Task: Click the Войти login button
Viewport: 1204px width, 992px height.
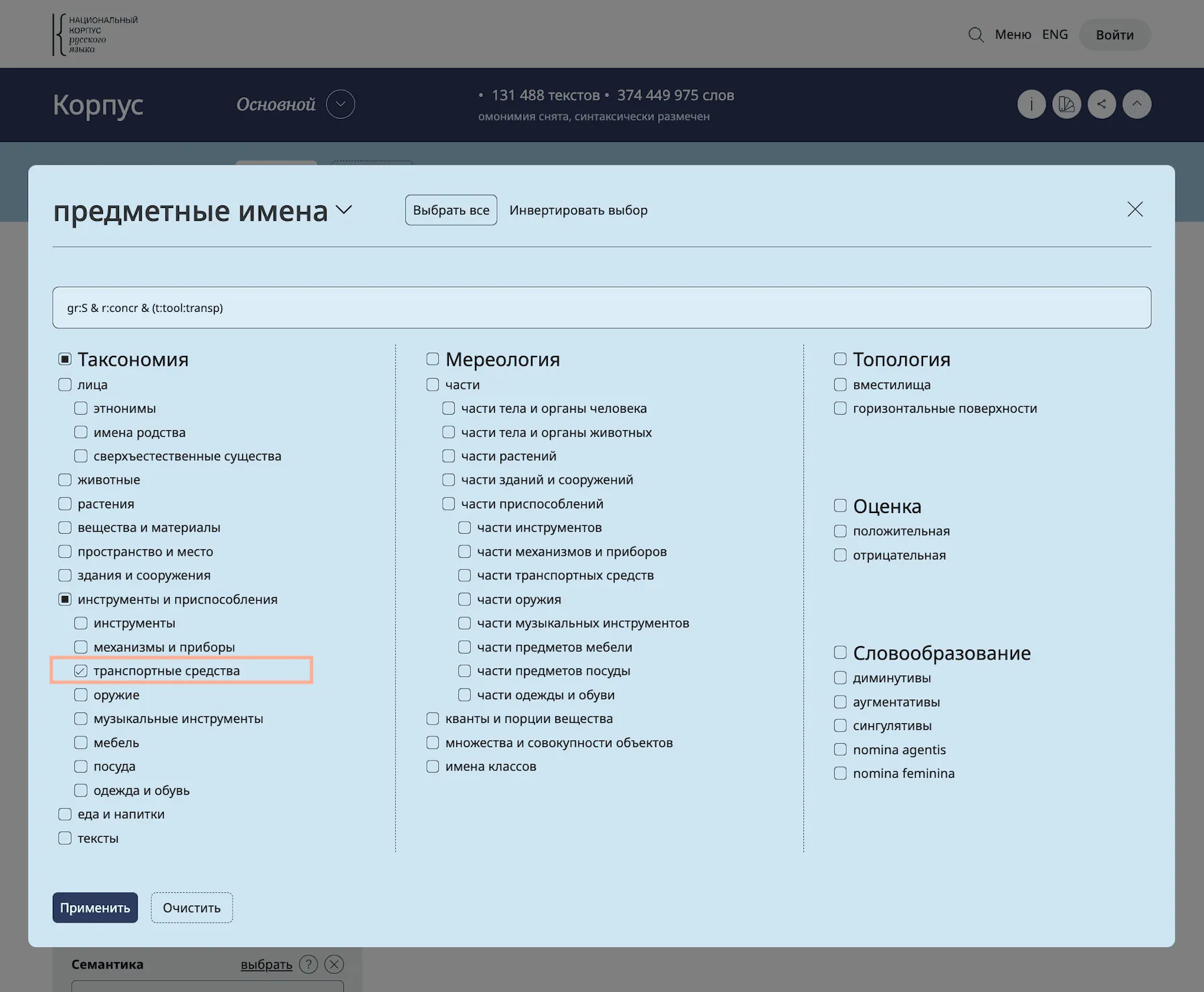Action: pos(1114,35)
